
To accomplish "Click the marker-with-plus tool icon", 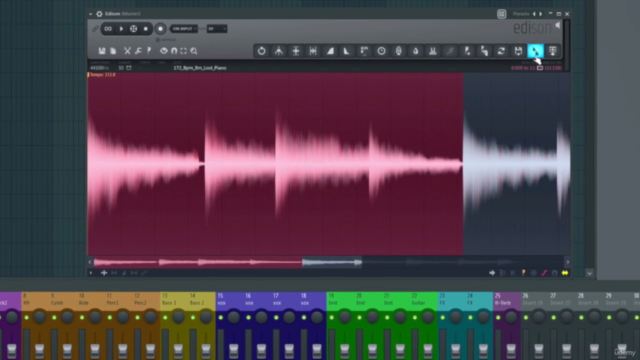I will coord(467,51).
